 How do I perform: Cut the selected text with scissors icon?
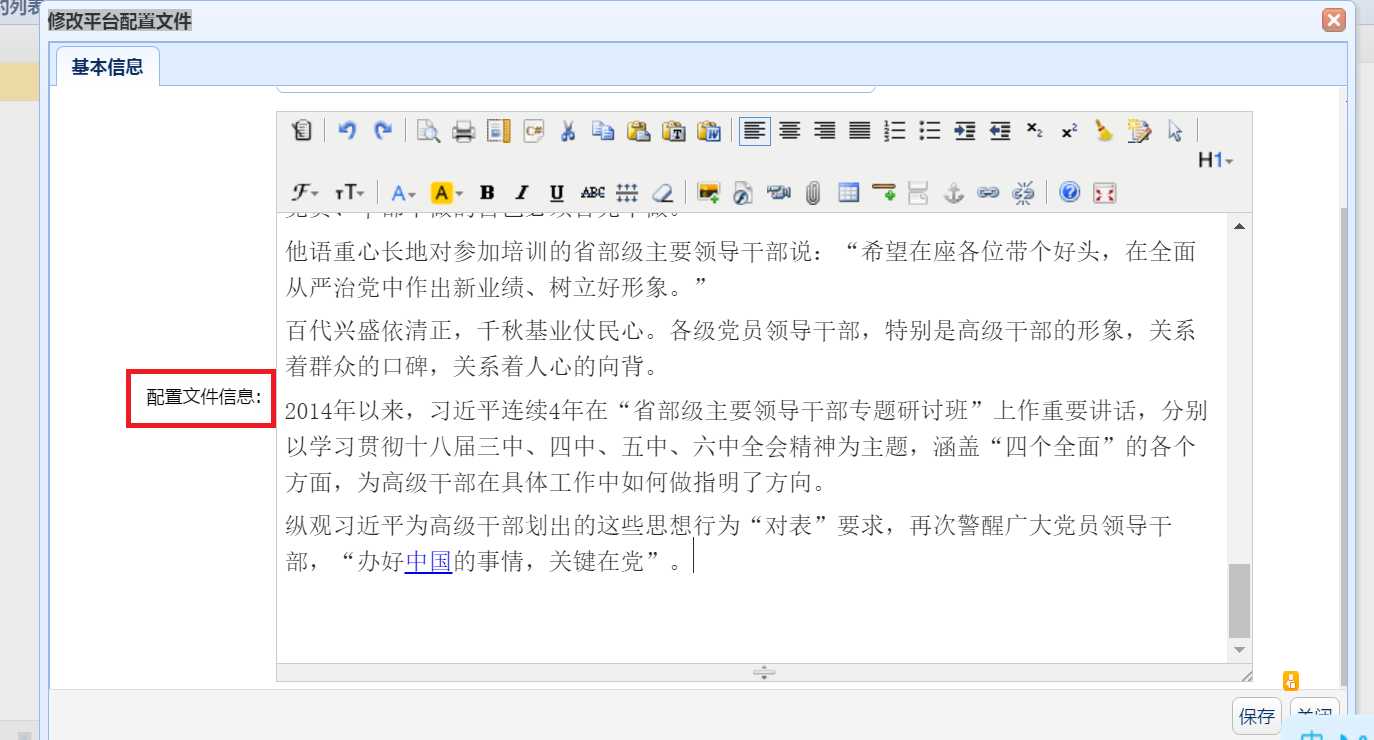(568, 131)
